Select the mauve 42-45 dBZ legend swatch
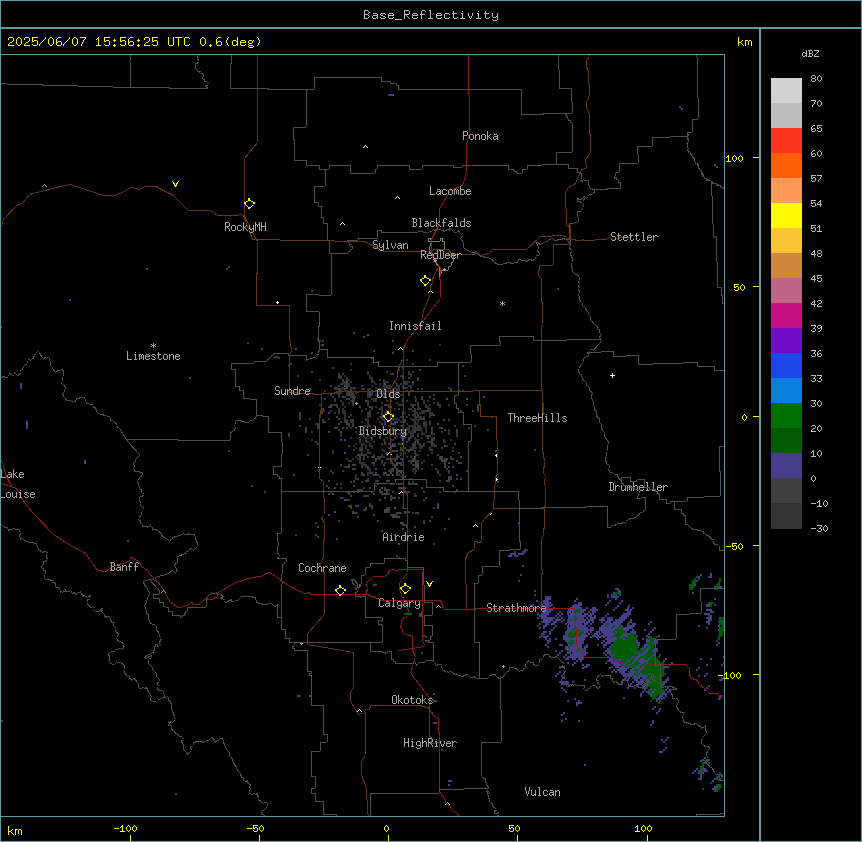 (786, 290)
